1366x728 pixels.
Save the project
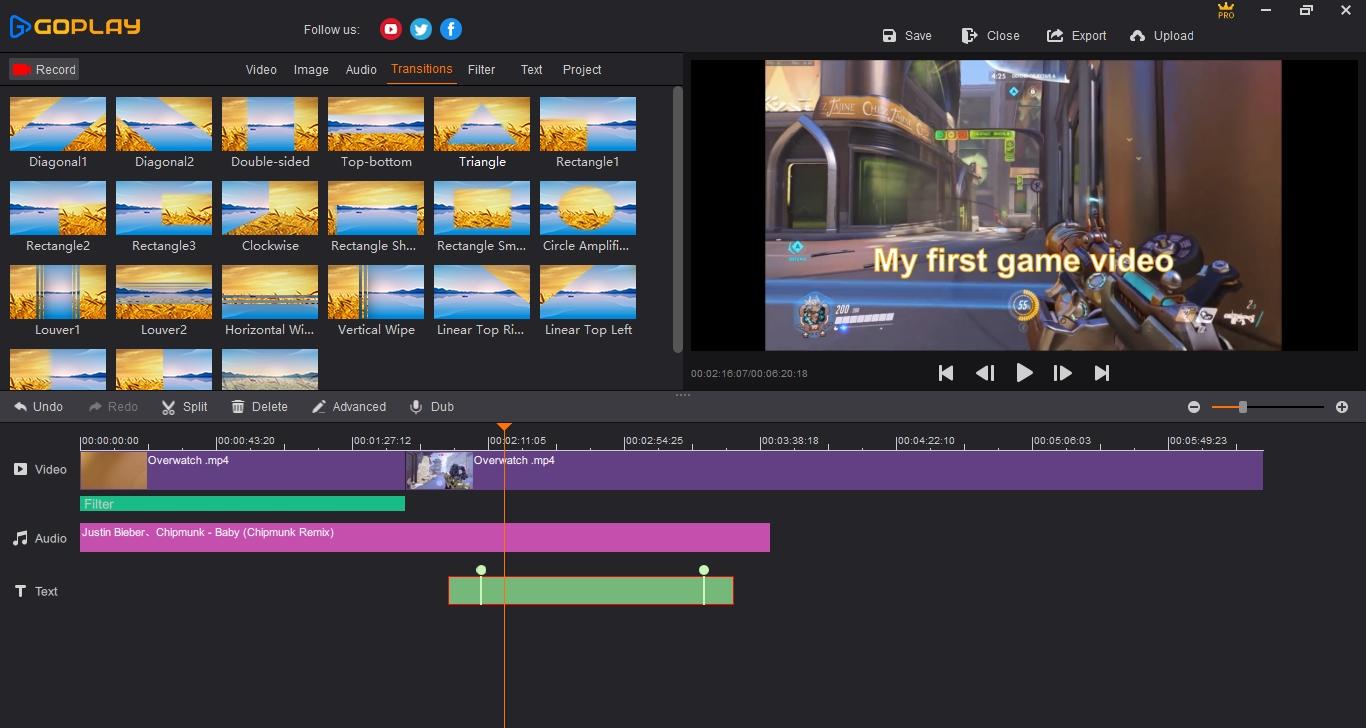907,35
